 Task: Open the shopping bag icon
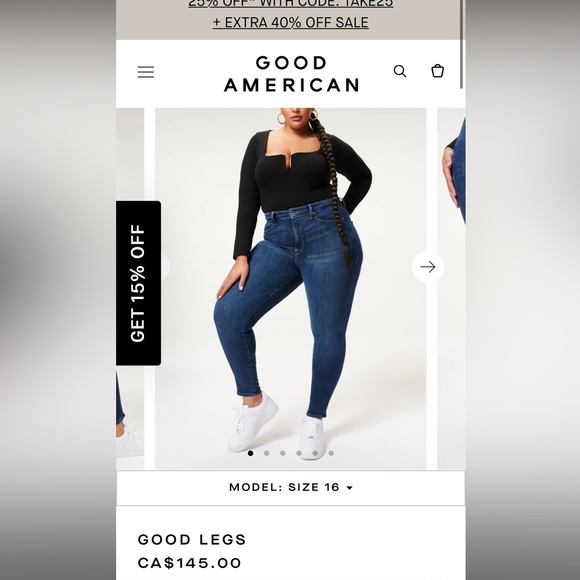[438, 71]
